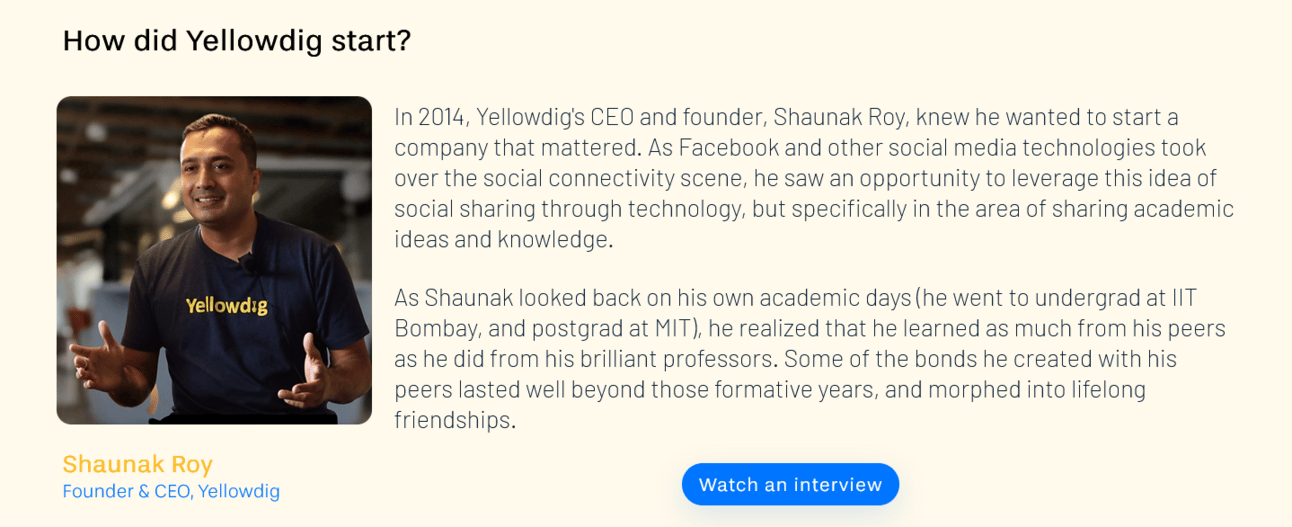Click the Yellowdig logo on the t-shirt
Viewport: 1292px width, 527px height.
coord(227,305)
